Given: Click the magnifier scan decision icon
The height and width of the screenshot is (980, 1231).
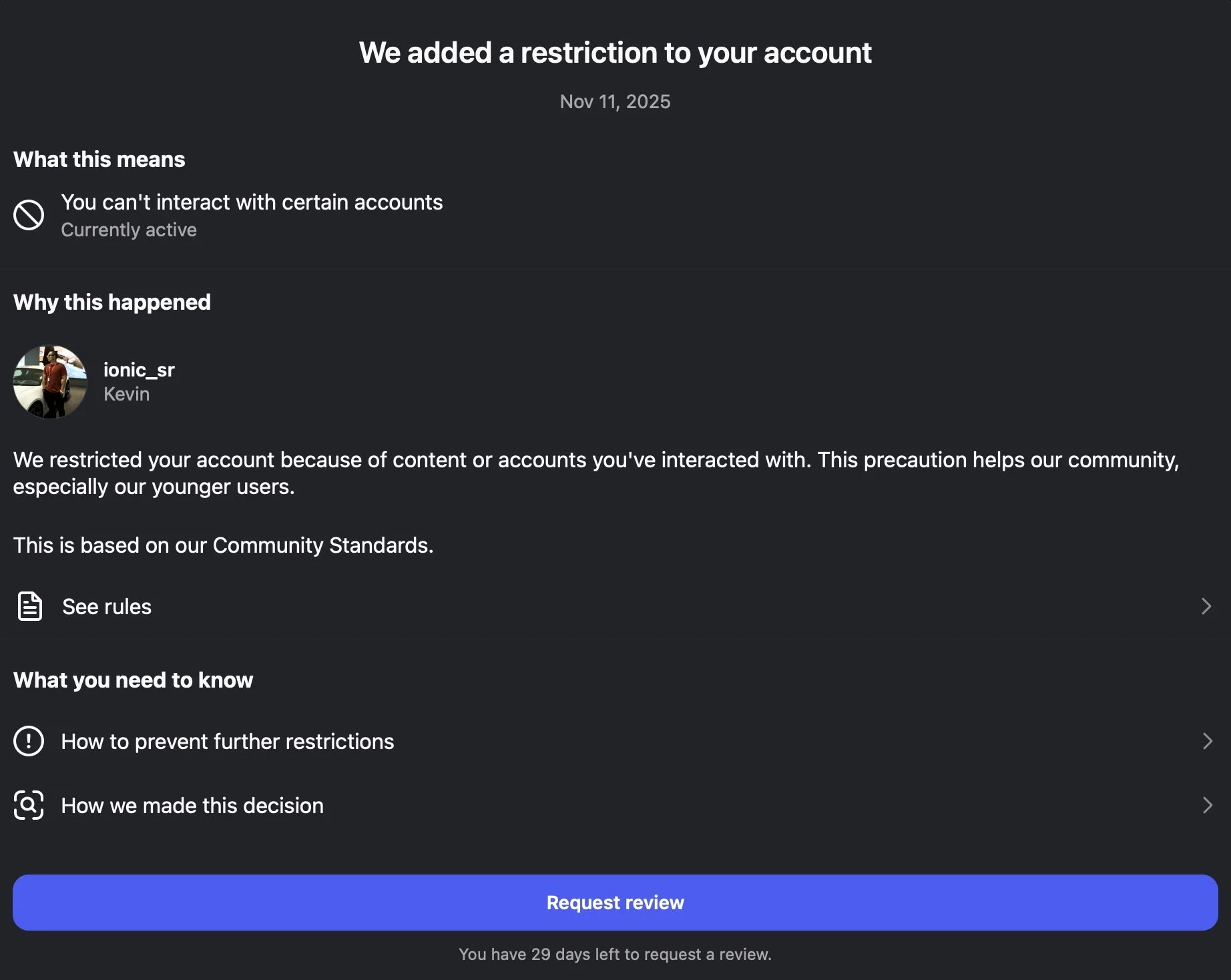Looking at the screenshot, I should (x=29, y=805).
